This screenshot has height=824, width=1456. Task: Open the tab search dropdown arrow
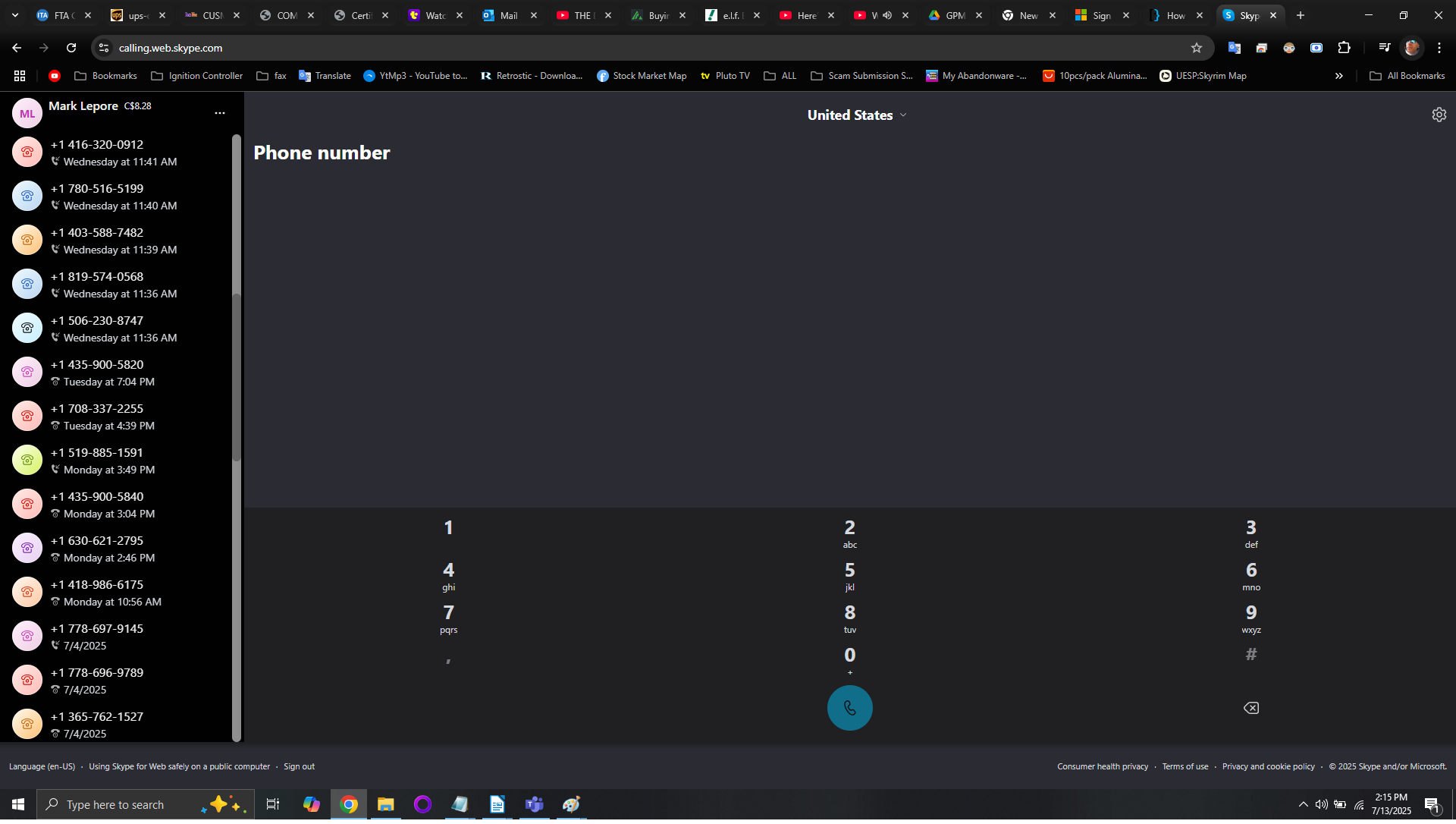pyautogui.click(x=15, y=15)
